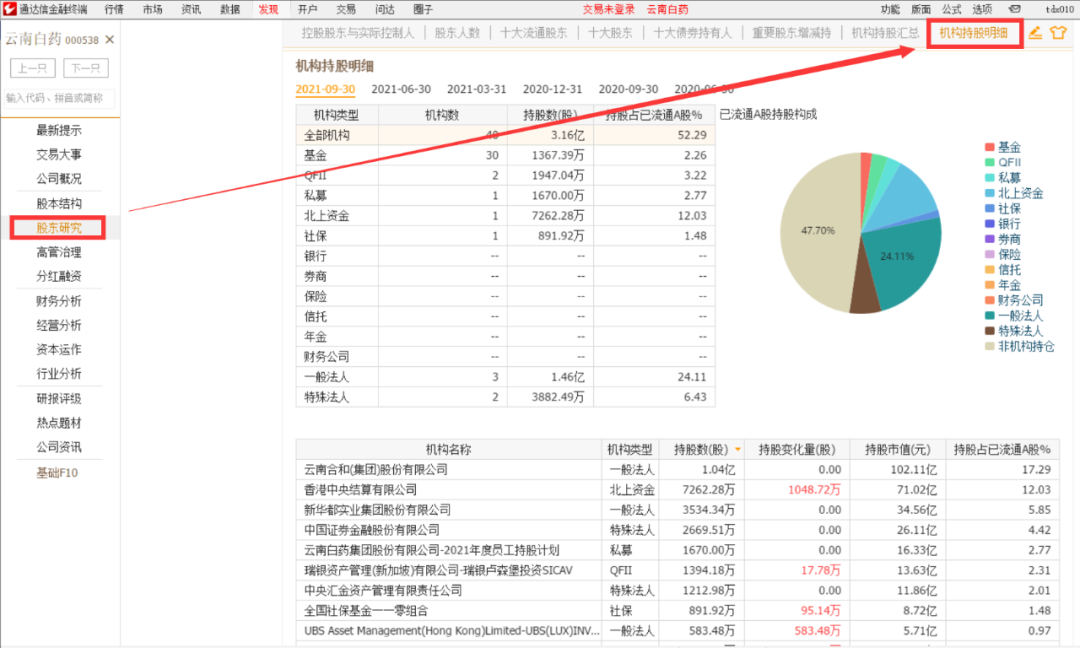Click the orange pencil edit icon
The width and height of the screenshot is (1080, 648).
point(1035,32)
